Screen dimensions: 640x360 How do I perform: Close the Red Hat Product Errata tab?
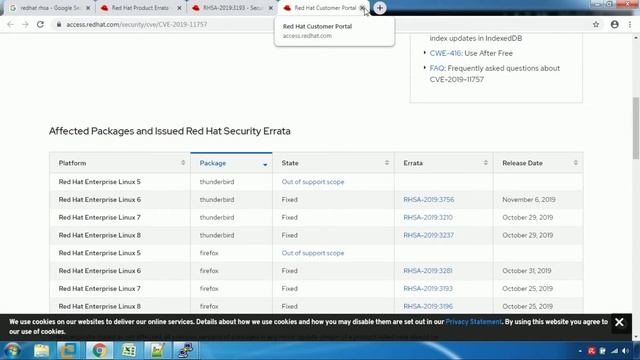179,8
